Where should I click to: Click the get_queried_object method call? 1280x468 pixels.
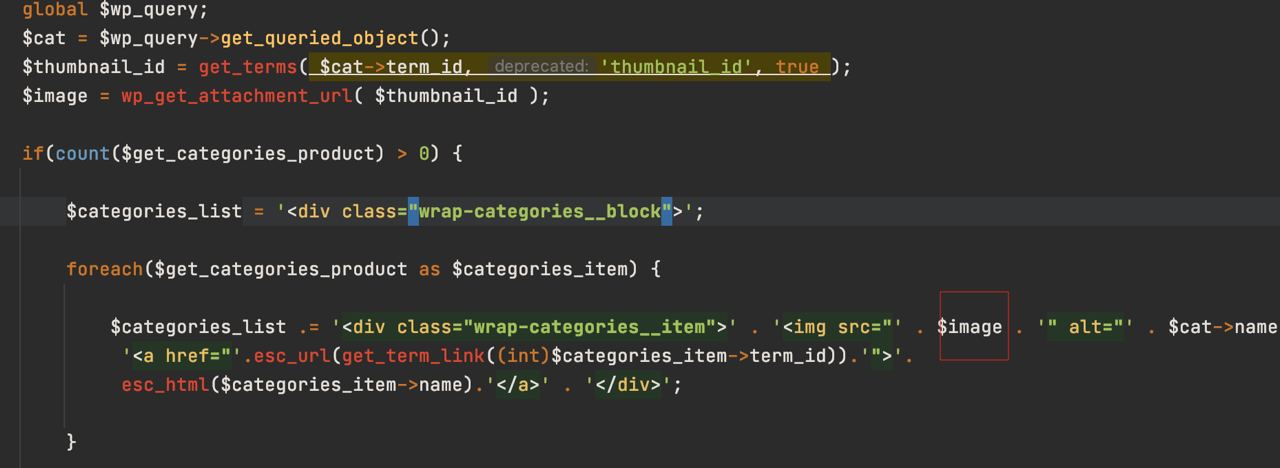319,38
